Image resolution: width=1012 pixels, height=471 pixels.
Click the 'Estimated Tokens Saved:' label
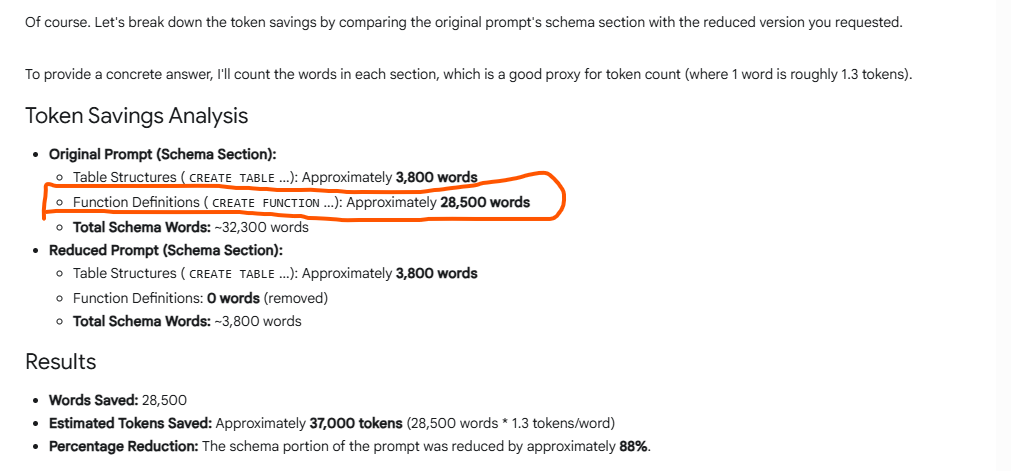click(x=130, y=424)
